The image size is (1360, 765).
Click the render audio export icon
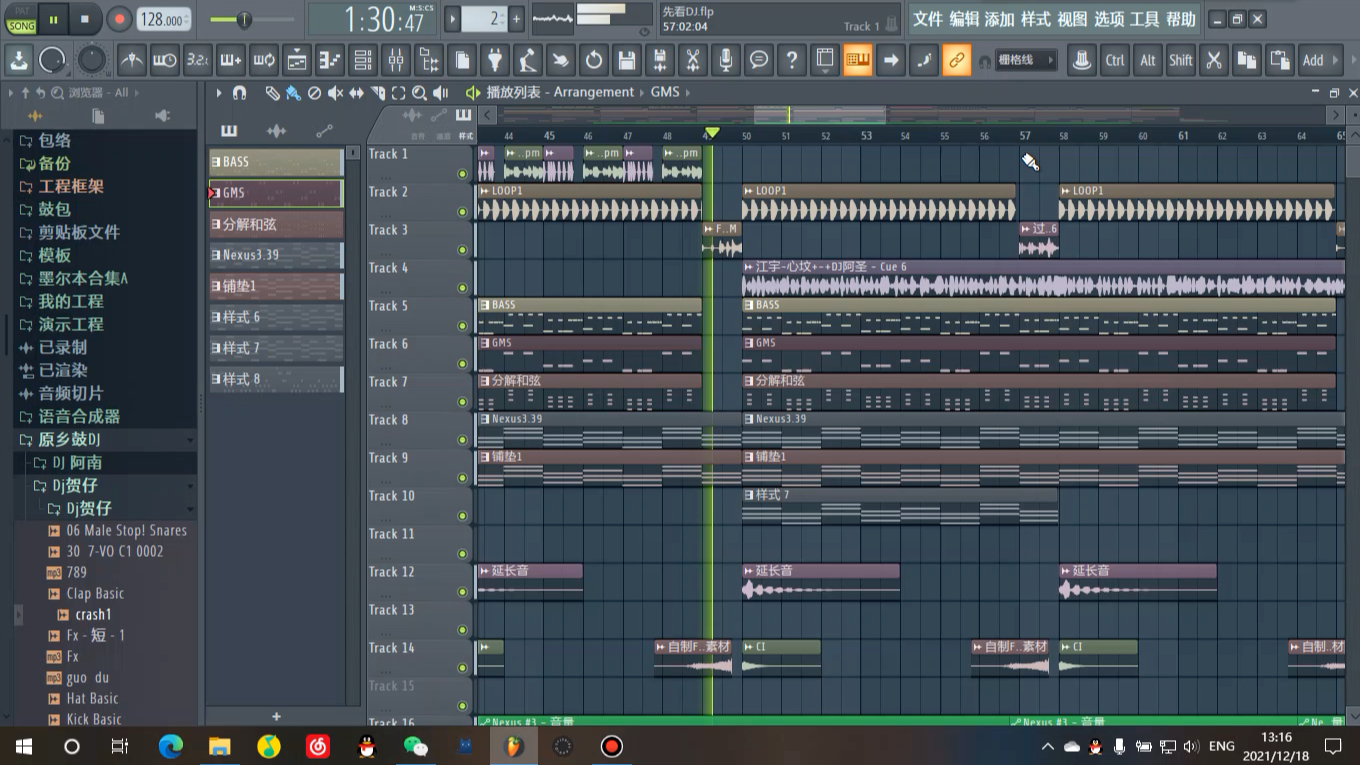[660, 60]
